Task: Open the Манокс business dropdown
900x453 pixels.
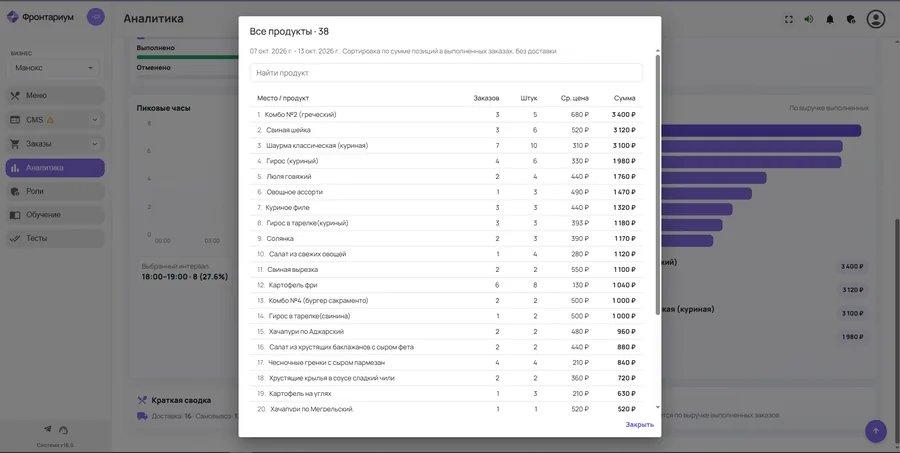Action: (53, 68)
